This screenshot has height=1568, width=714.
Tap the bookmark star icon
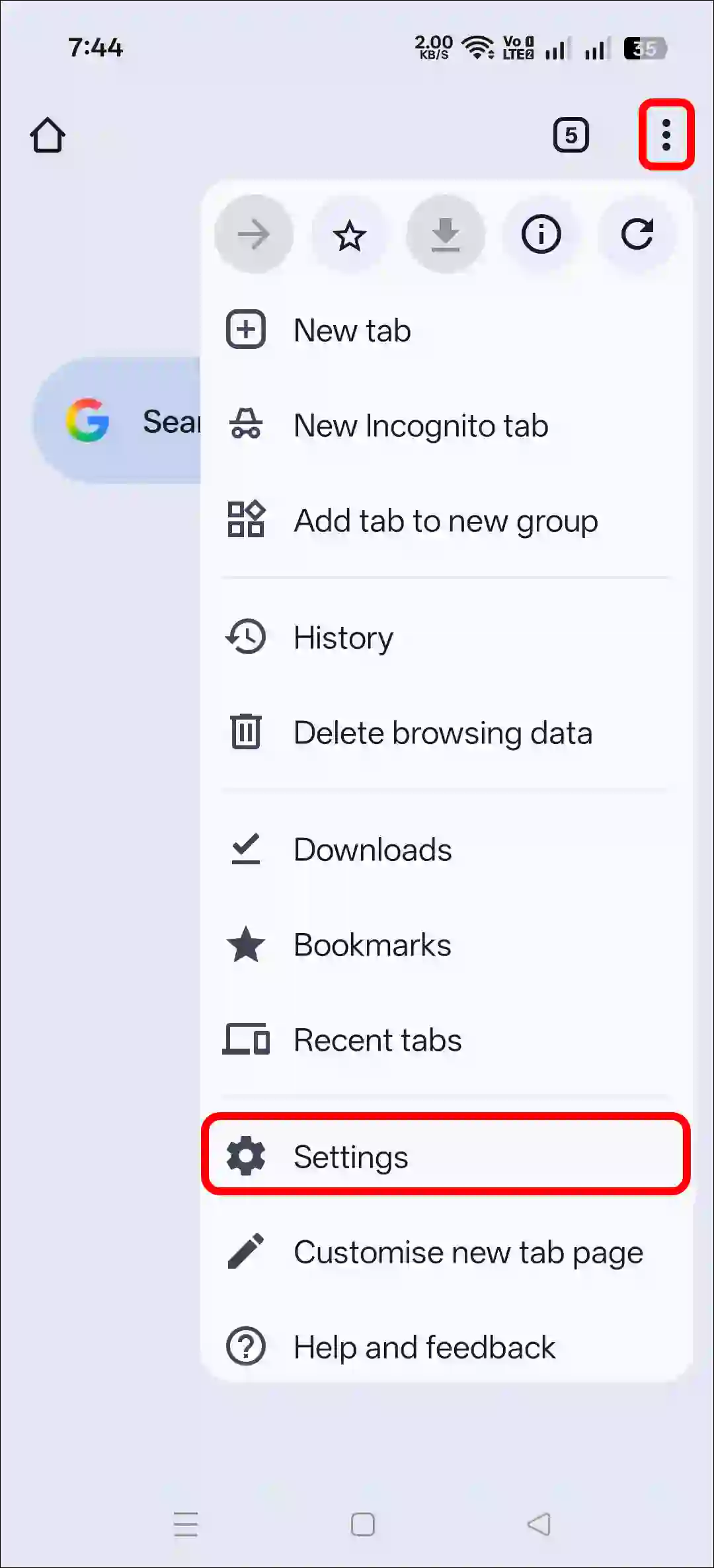[350, 235]
